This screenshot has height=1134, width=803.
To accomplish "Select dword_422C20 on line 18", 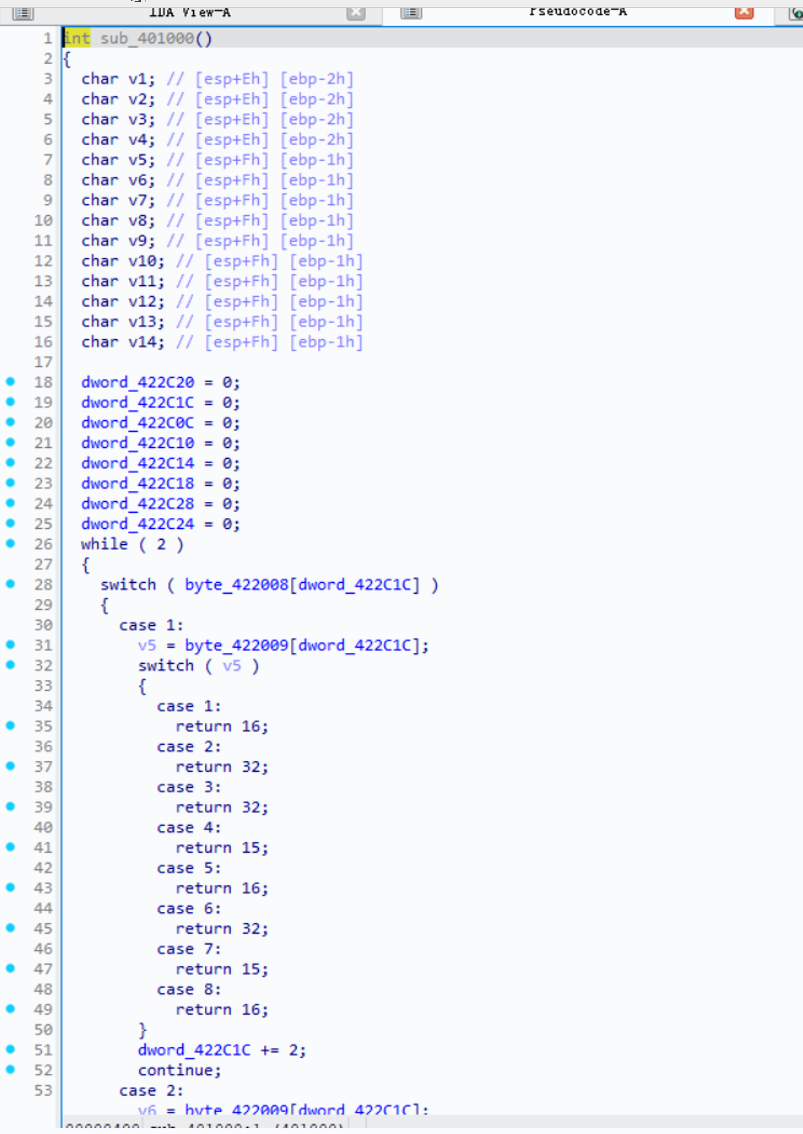I will (137, 382).
